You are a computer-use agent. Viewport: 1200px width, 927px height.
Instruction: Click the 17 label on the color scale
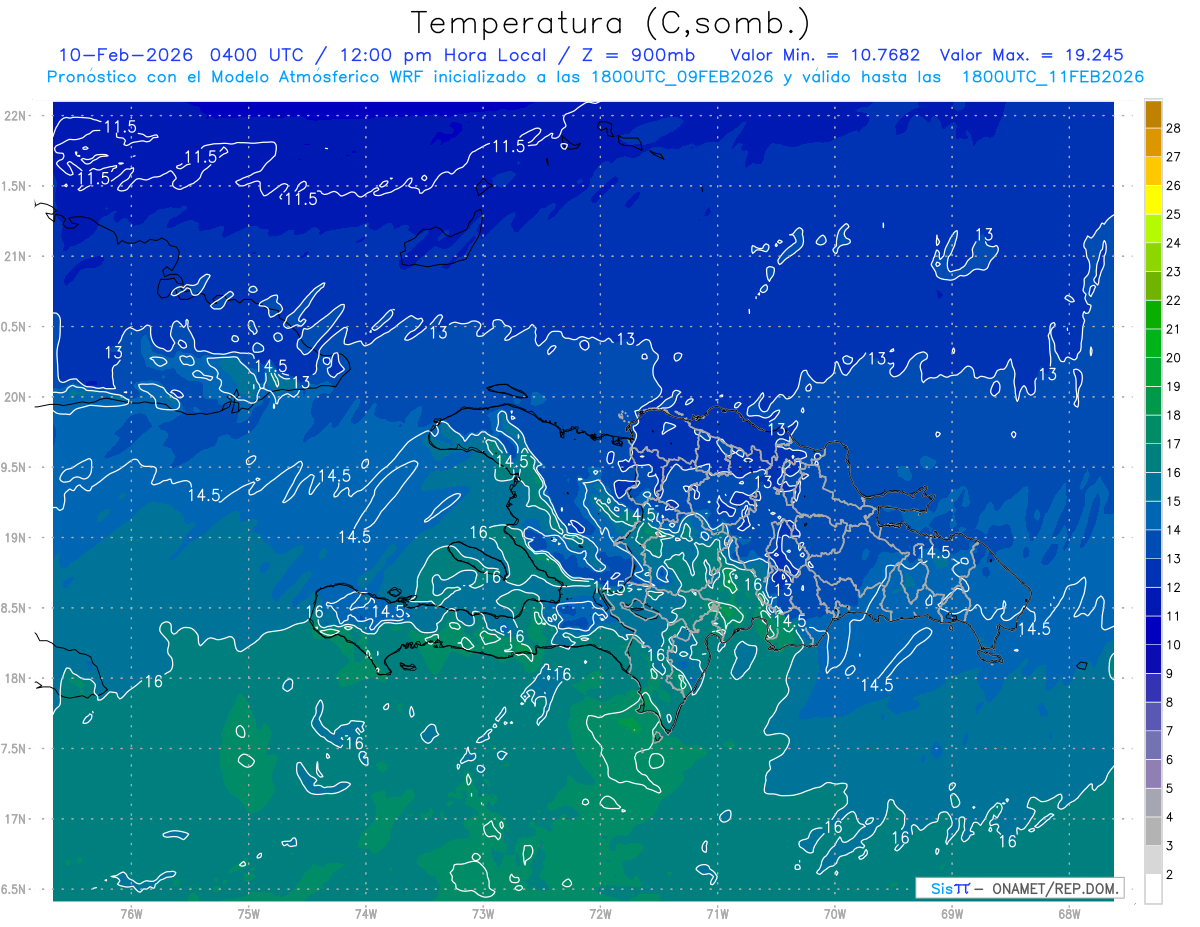pyautogui.click(x=1173, y=444)
